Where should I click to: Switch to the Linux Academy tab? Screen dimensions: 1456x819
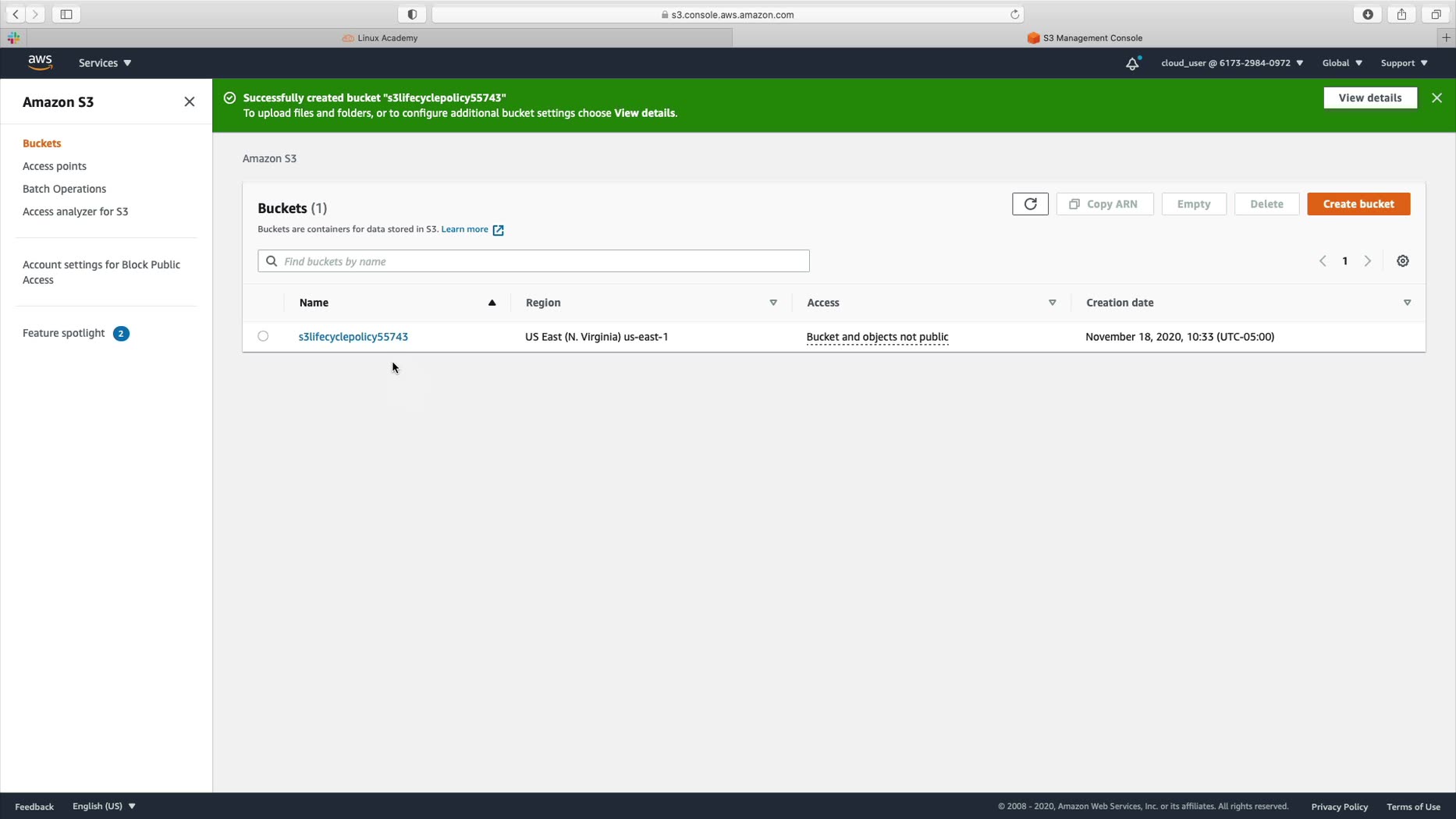[x=380, y=37]
